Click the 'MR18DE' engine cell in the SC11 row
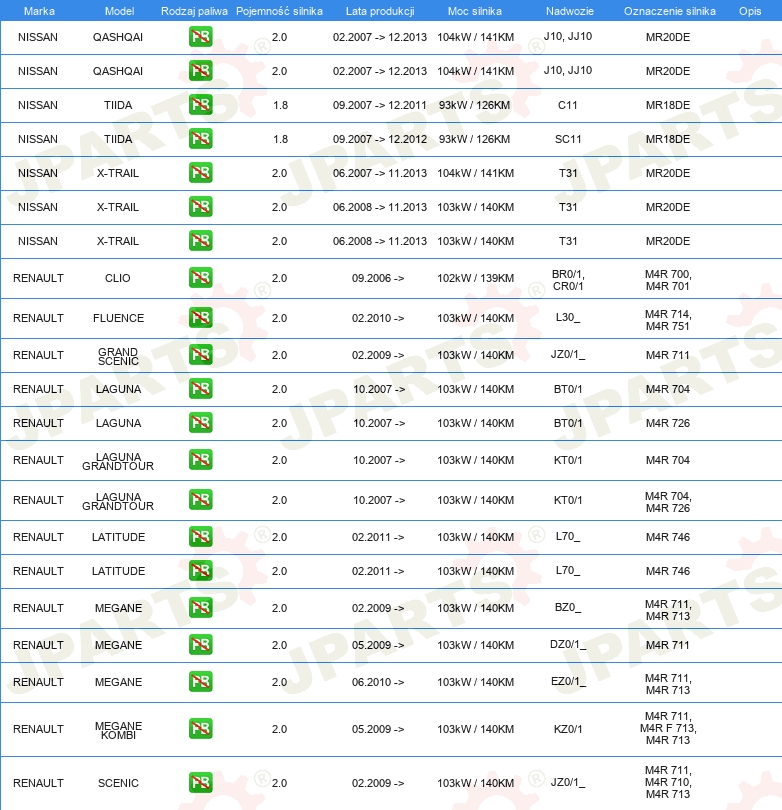The width and height of the screenshot is (782, 810). pos(668,139)
